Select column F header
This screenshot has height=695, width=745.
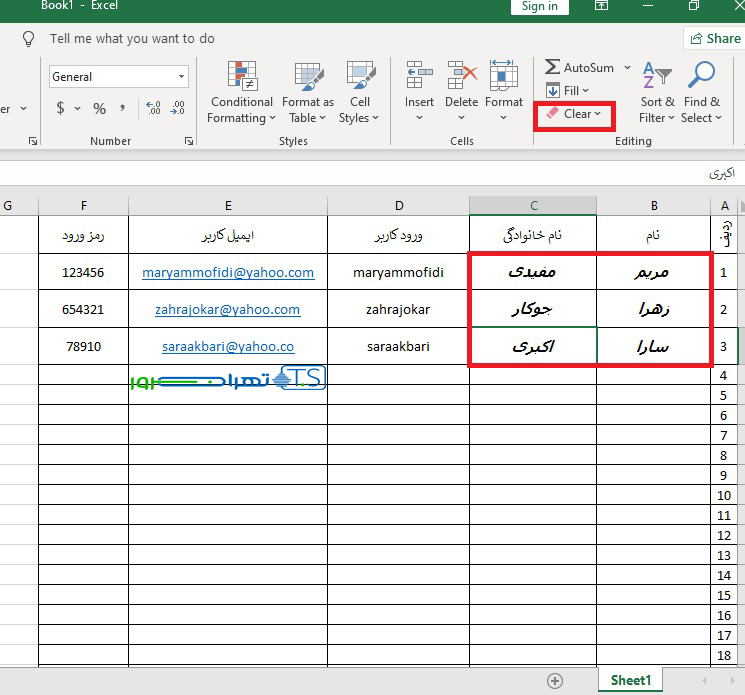pyautogui.click(x=84, y=206)
